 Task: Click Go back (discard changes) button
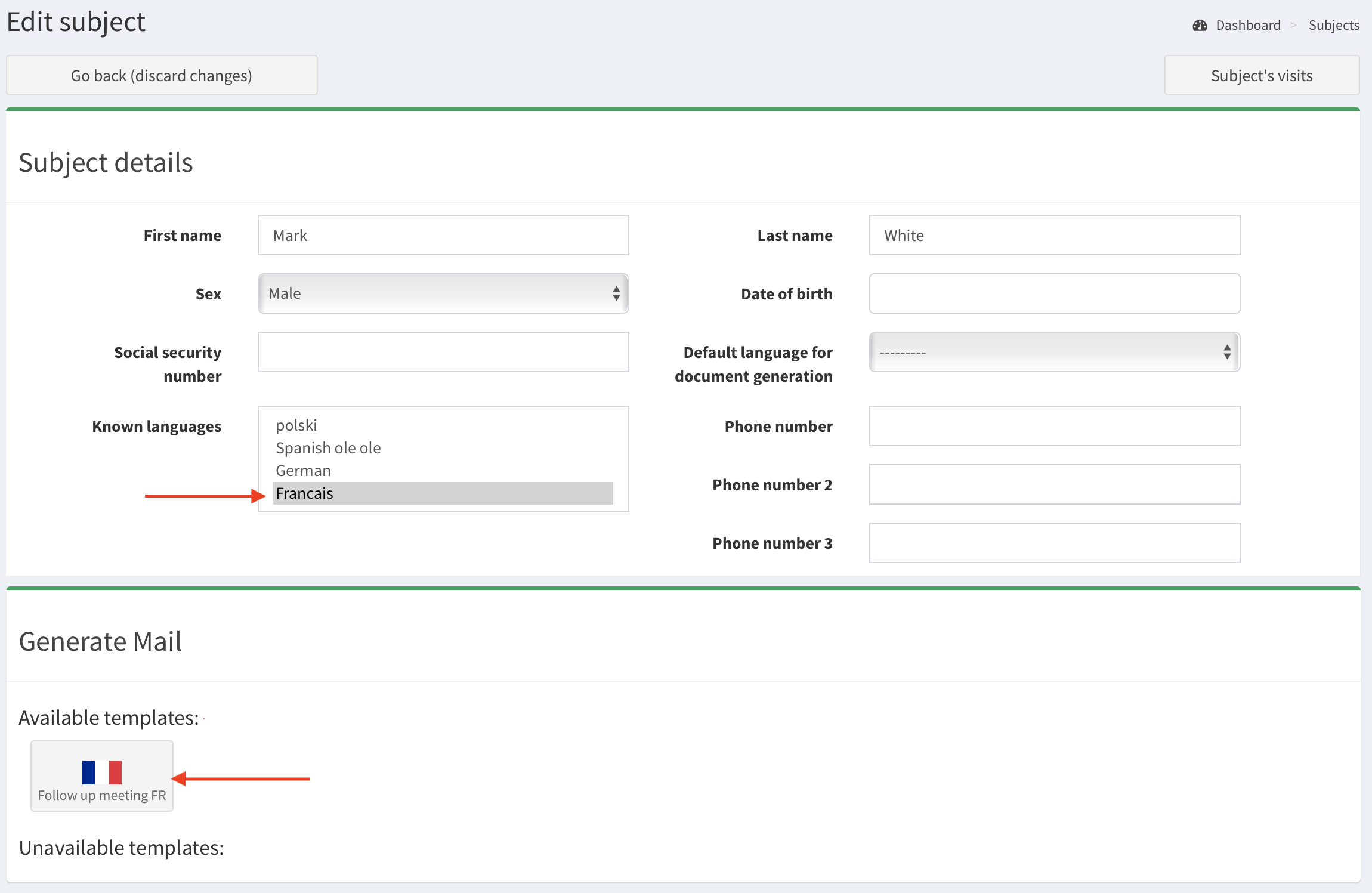point(162,76)
